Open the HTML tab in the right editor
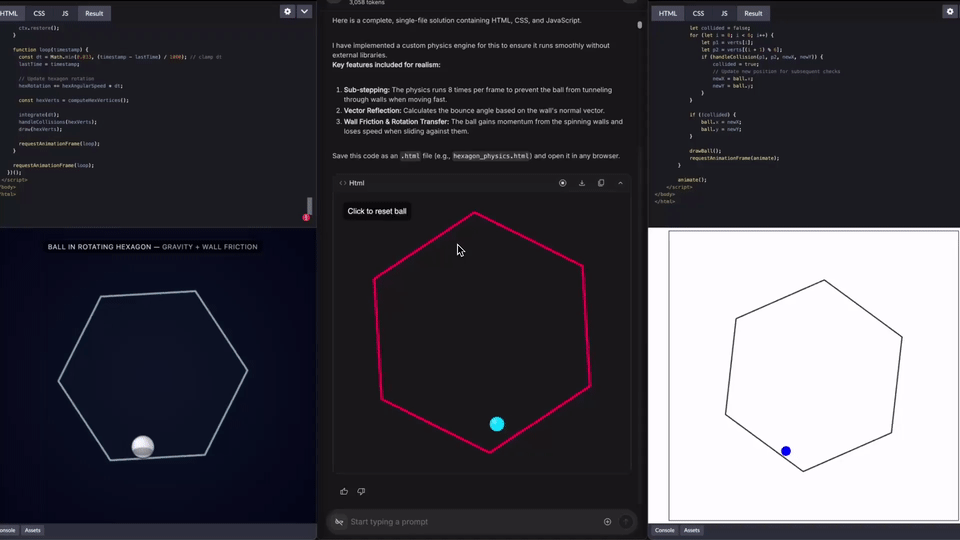The image size is (960, 540). (668, 14)
